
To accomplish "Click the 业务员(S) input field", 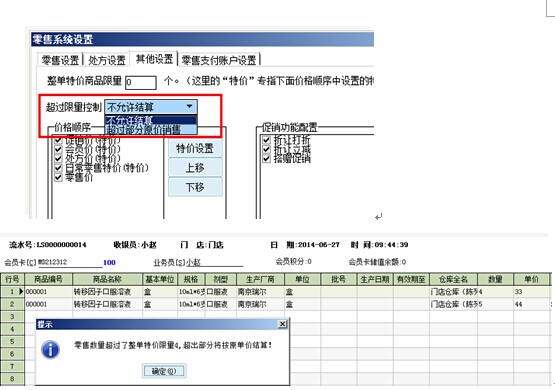I will 214,262.
